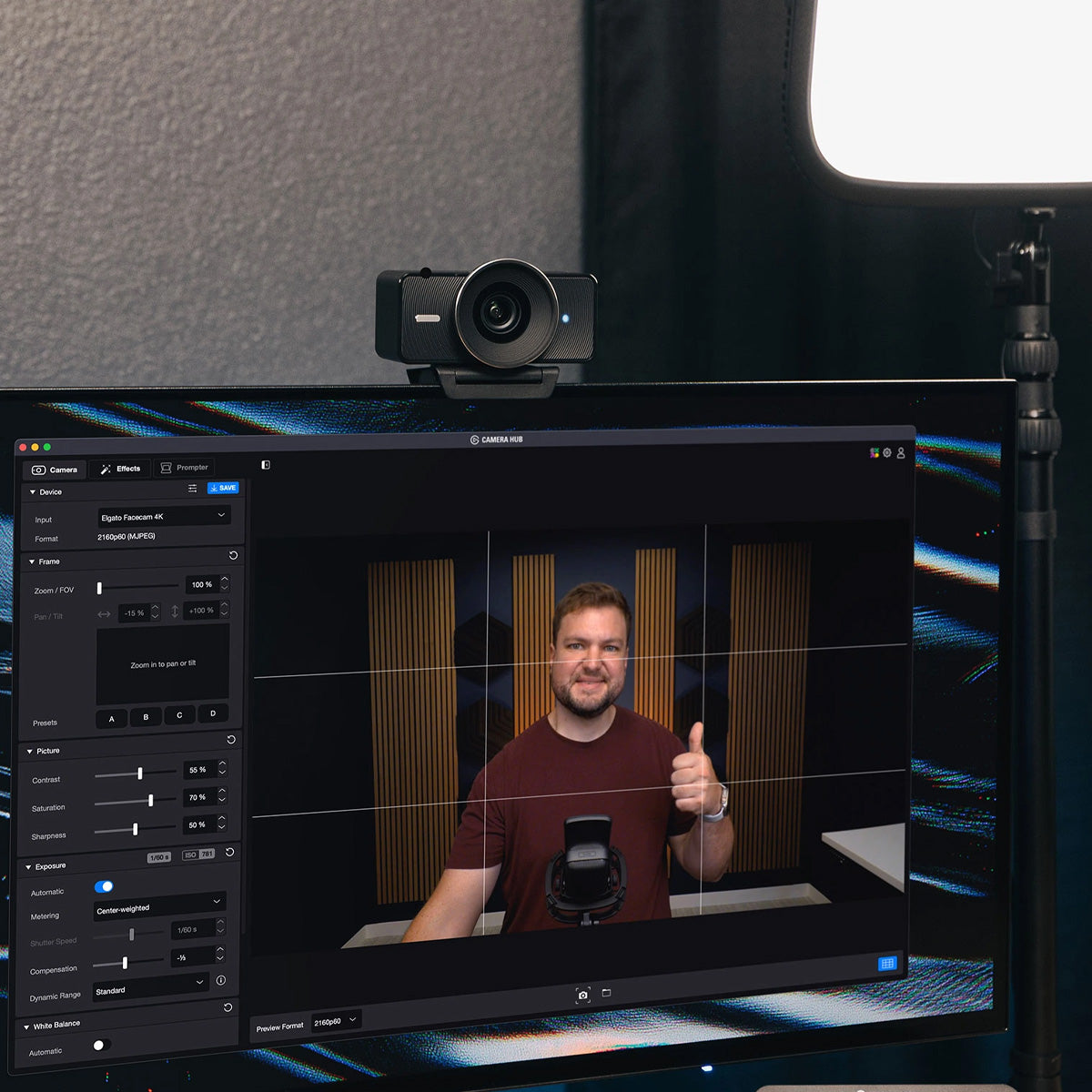This screenshot has height=1092, width=1092.
Task: Reset the Frame section with its reset icon
Action: click(233, 555)
